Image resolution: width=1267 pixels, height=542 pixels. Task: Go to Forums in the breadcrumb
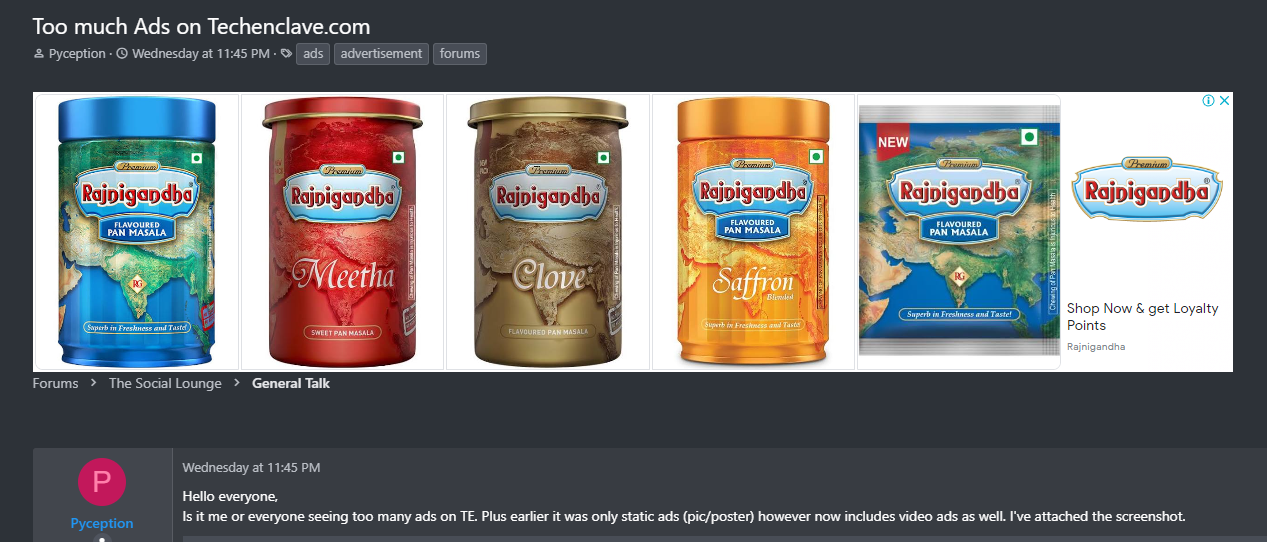[x=55, y=383]
